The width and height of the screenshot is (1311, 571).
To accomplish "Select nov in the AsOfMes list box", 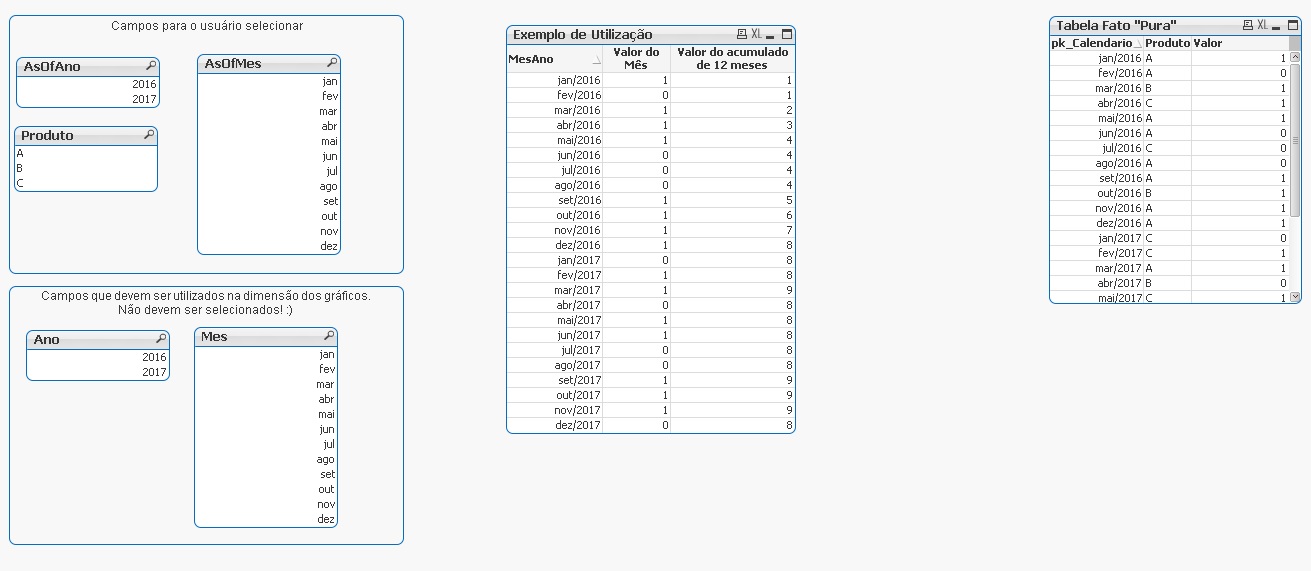I will (269, 231).
